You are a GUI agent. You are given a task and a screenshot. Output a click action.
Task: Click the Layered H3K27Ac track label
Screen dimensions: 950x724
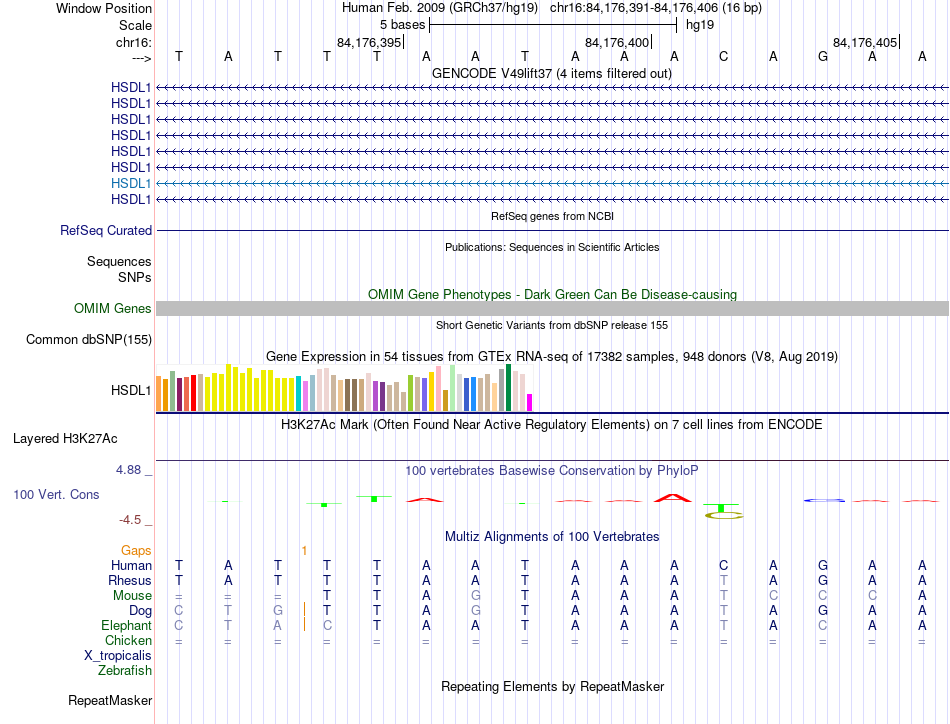[x=65, y=439]
